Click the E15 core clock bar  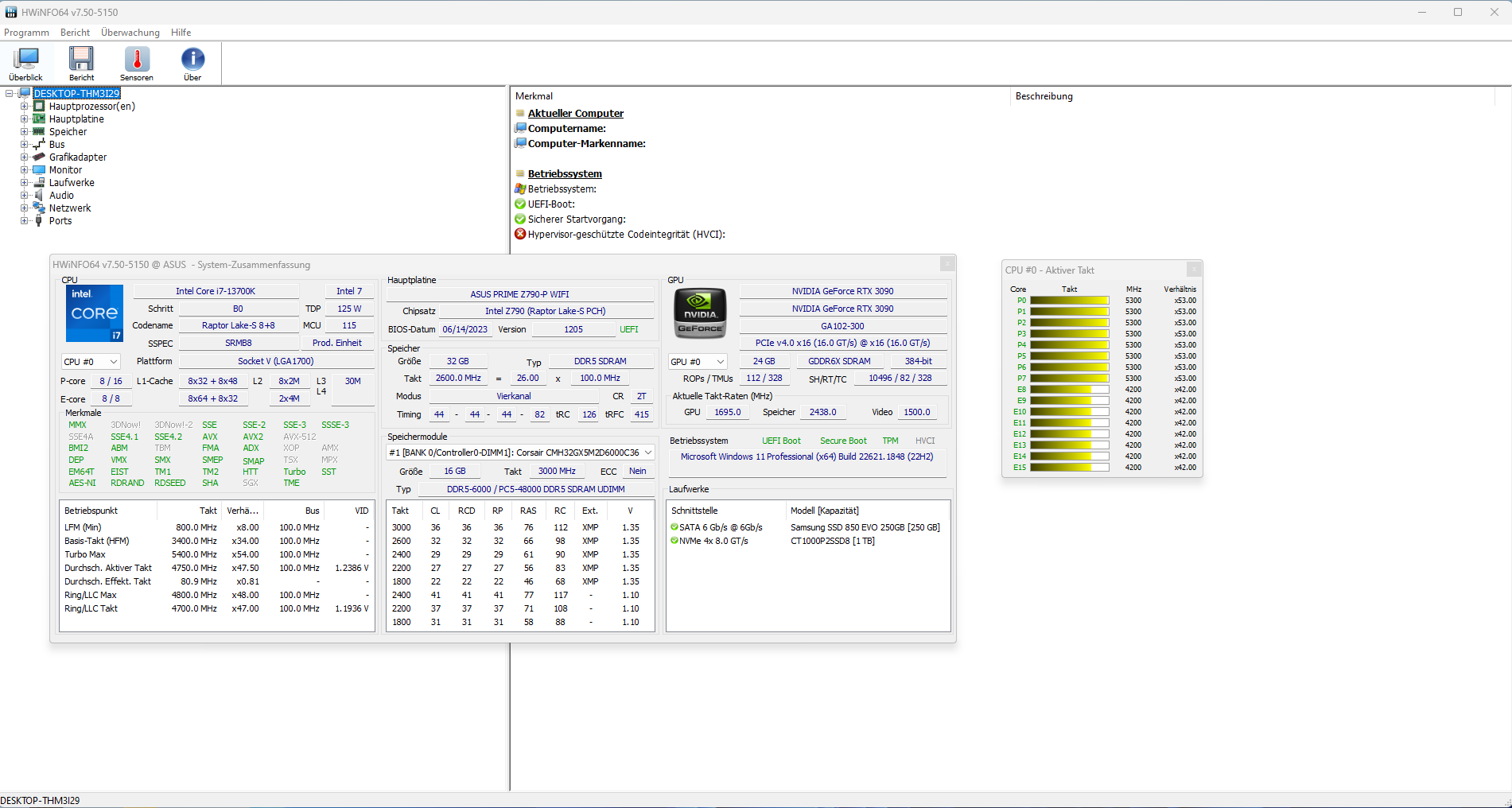(x=1069, y=468)
